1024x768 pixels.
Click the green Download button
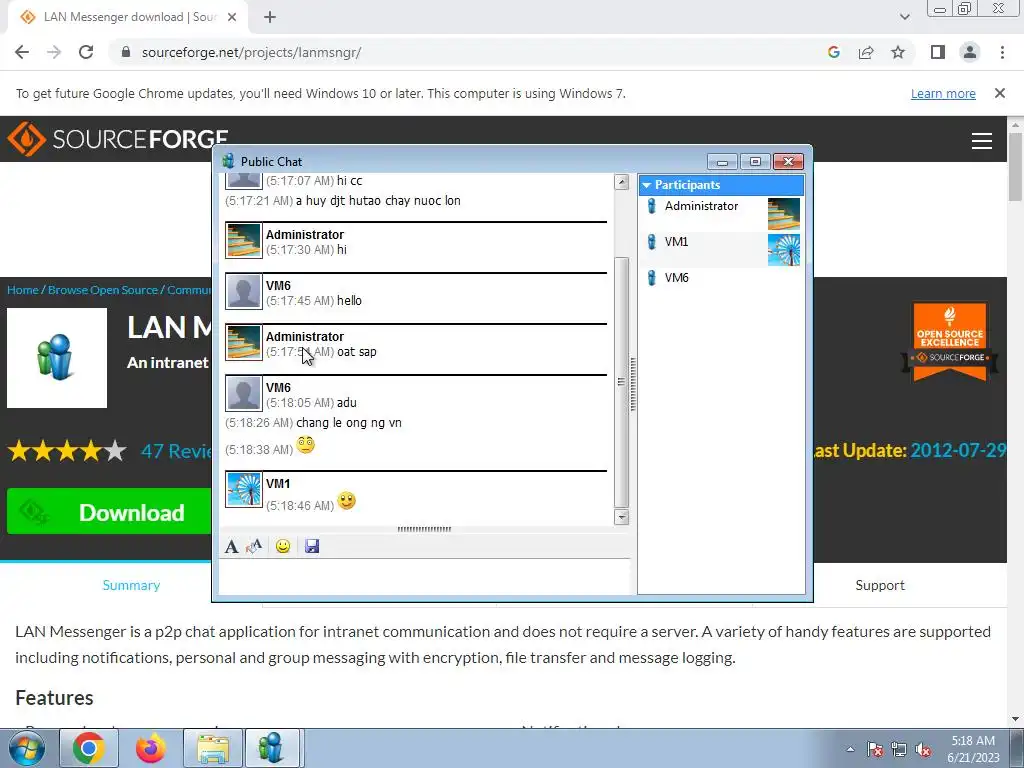pyautogui.click(x=109, y=512)
